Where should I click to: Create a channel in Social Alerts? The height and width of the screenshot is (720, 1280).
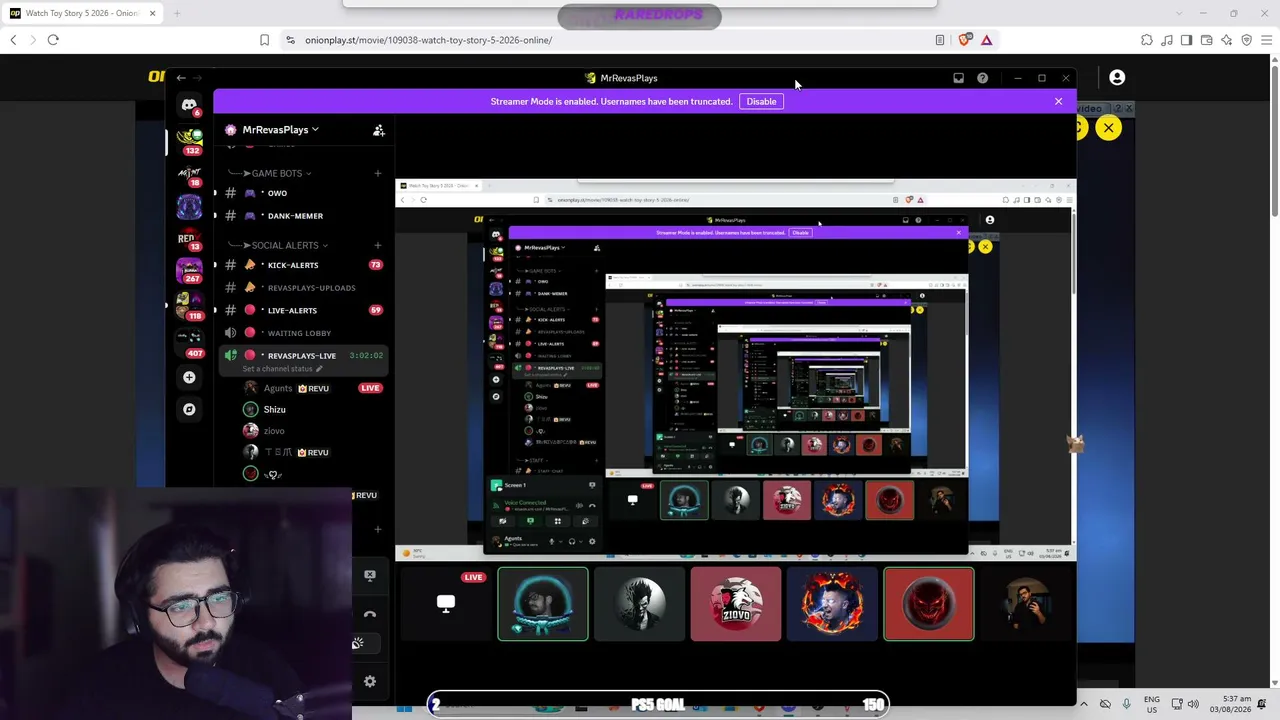377,245
